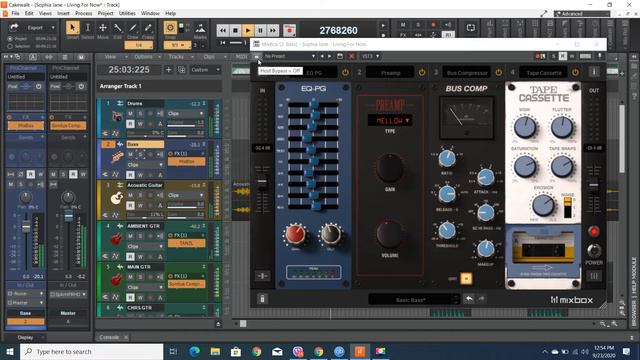Select the Smart tool in the toolbar
640x360 pixels.
73,28
